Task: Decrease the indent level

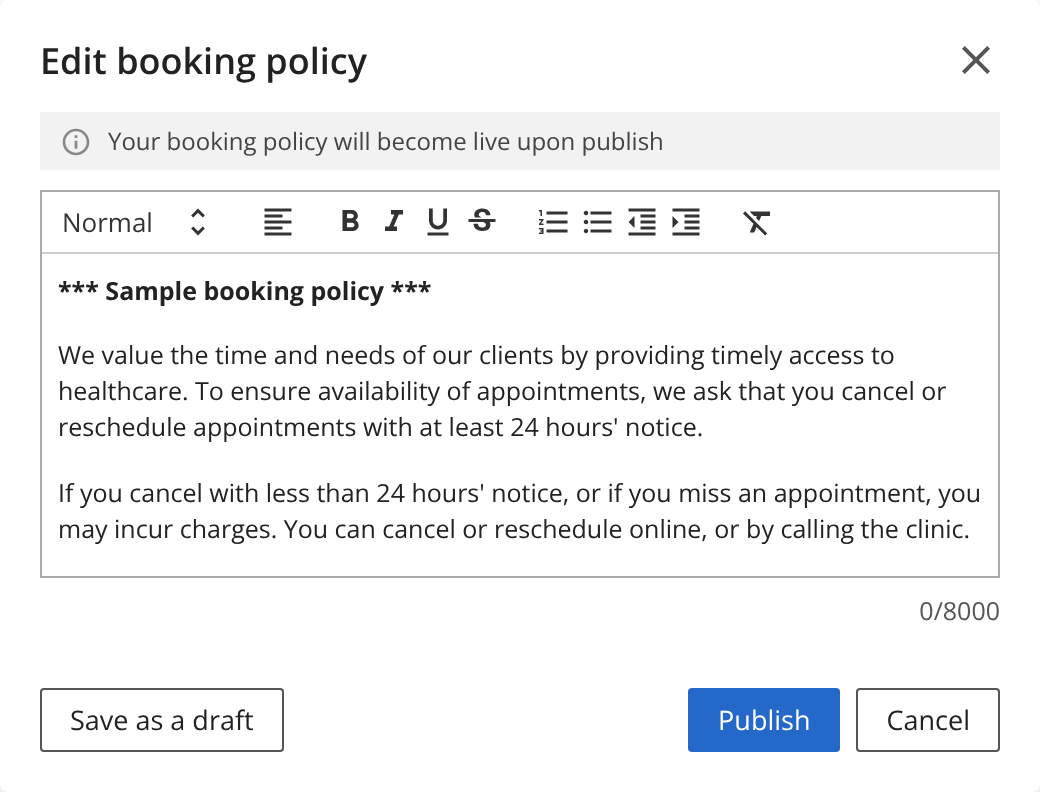Action: [x=642, y=222]
